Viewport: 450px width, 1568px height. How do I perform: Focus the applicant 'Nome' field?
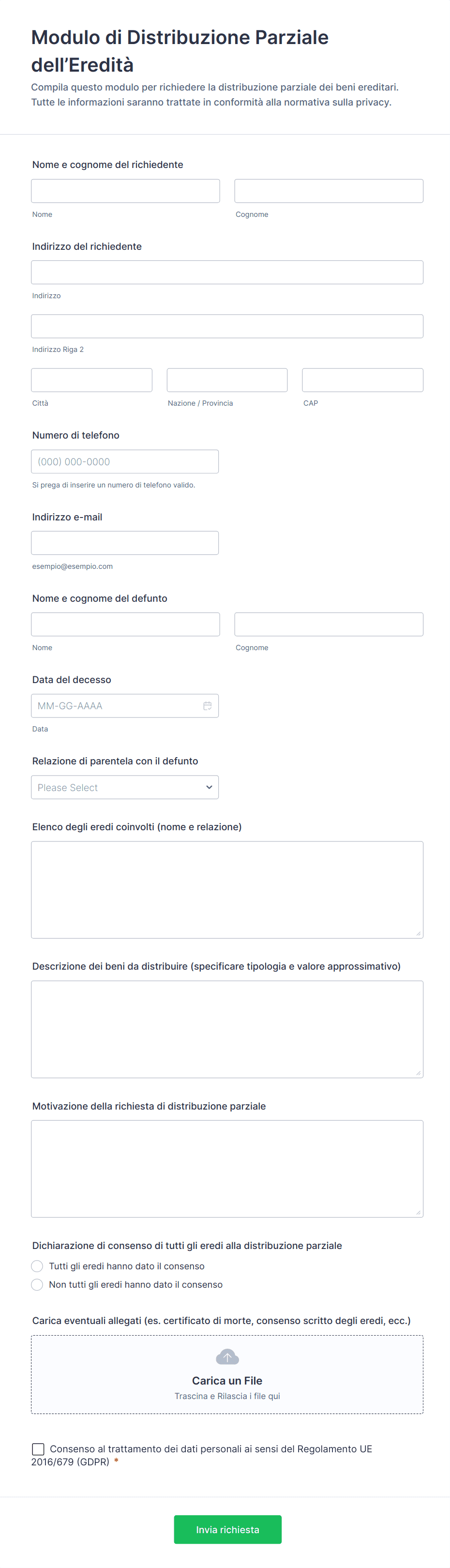(125, 191)
